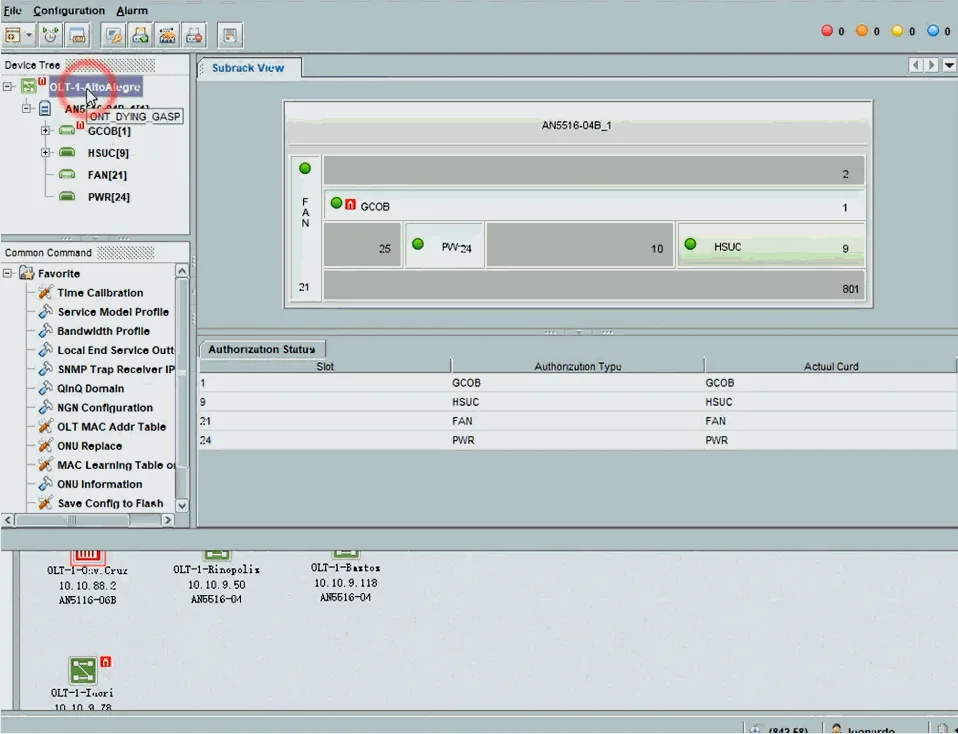958x734 pixels.
Task: Click Common Command scroll-down arrow
Action: pyautogui.click(x=181, y=505)
